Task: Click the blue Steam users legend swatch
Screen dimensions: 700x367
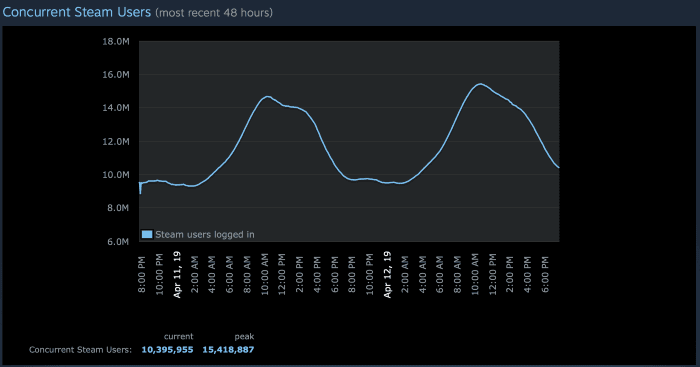Action: coord(147,234)
